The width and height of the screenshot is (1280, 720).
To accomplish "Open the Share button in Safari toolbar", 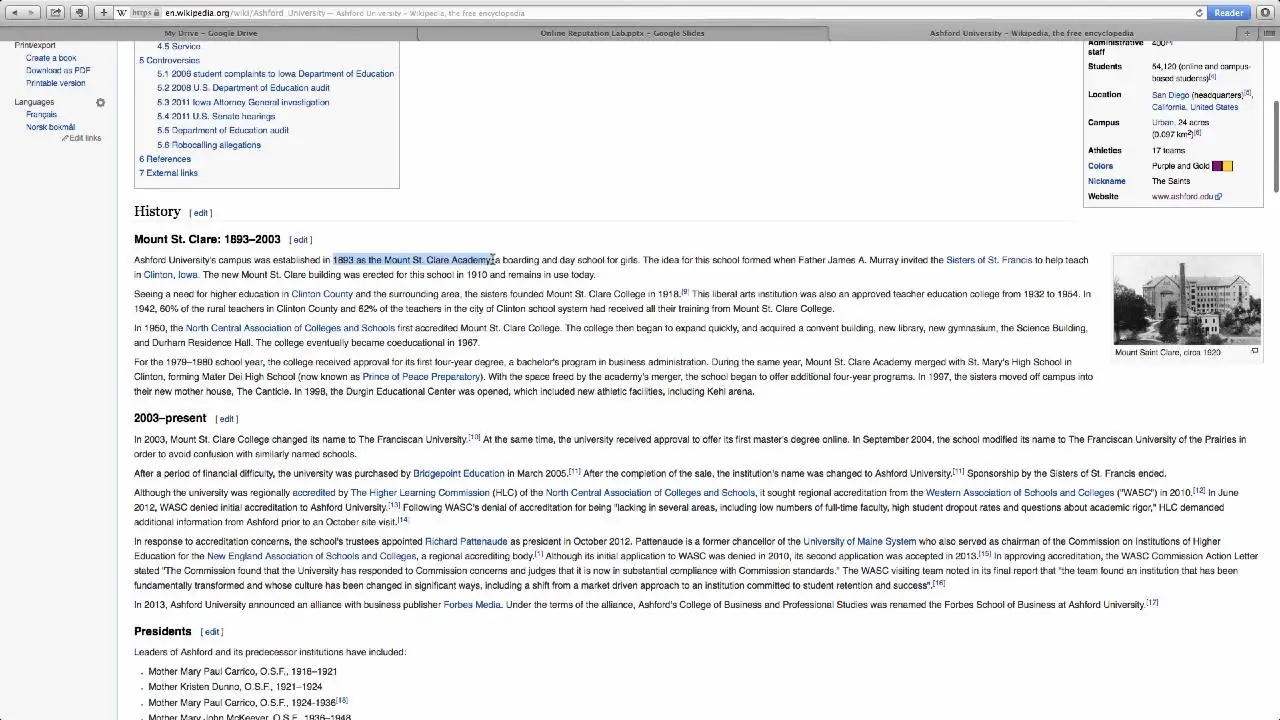I will pos(56,13).
